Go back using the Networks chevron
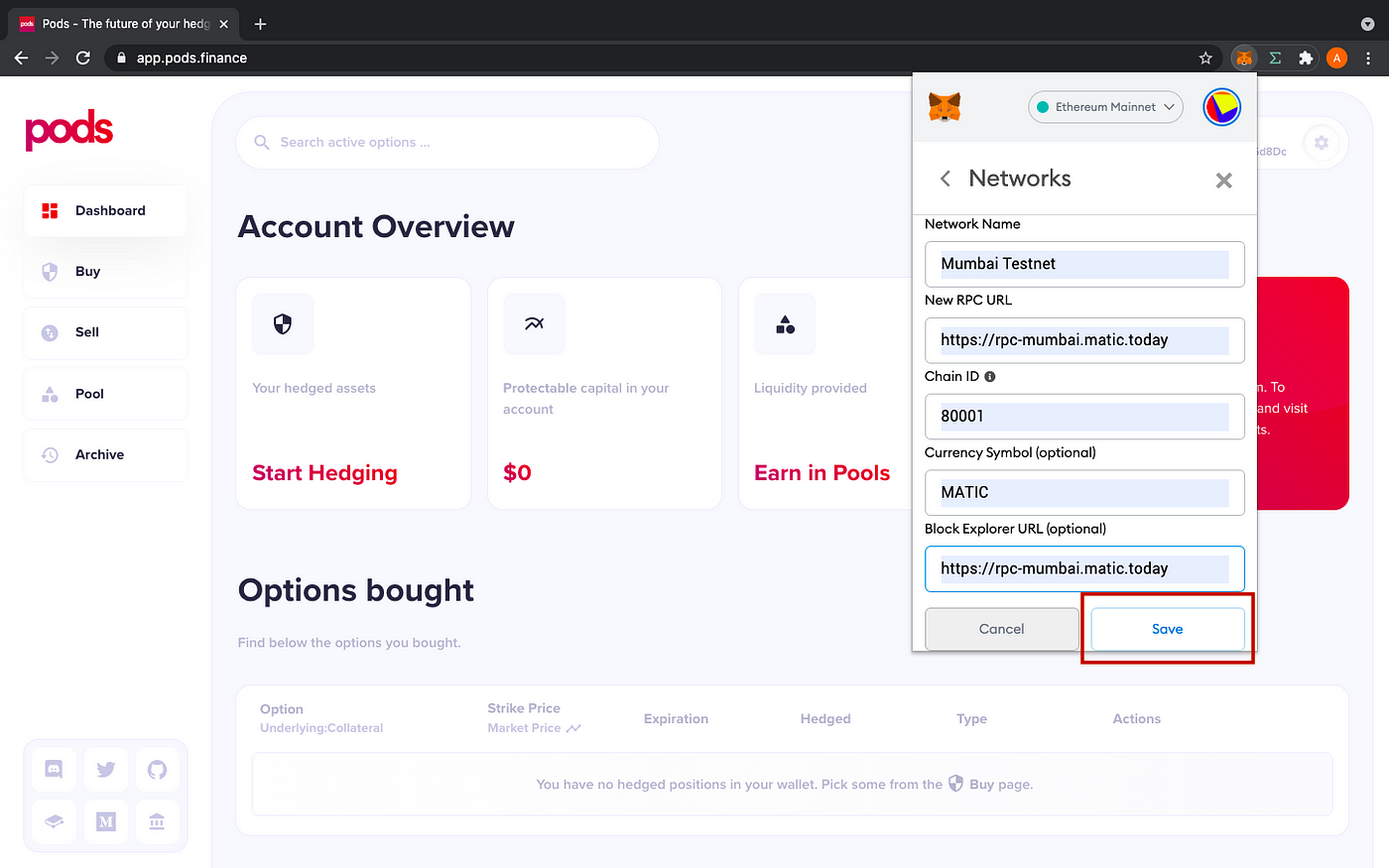The height and width of the screenshot is (868, 1389). pyautogui.click(x=946, y=179)
